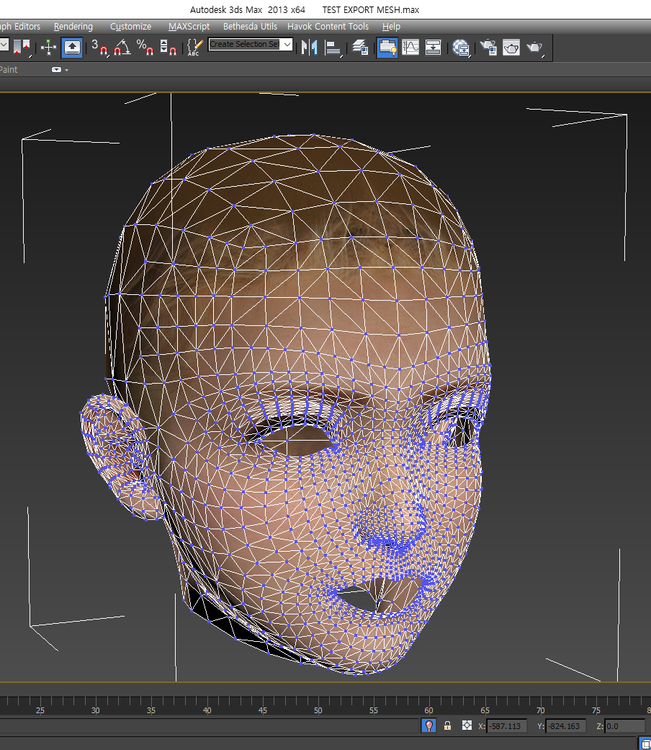Open the Schematic View
Screen dimensions: 651x750
(433, 47)
